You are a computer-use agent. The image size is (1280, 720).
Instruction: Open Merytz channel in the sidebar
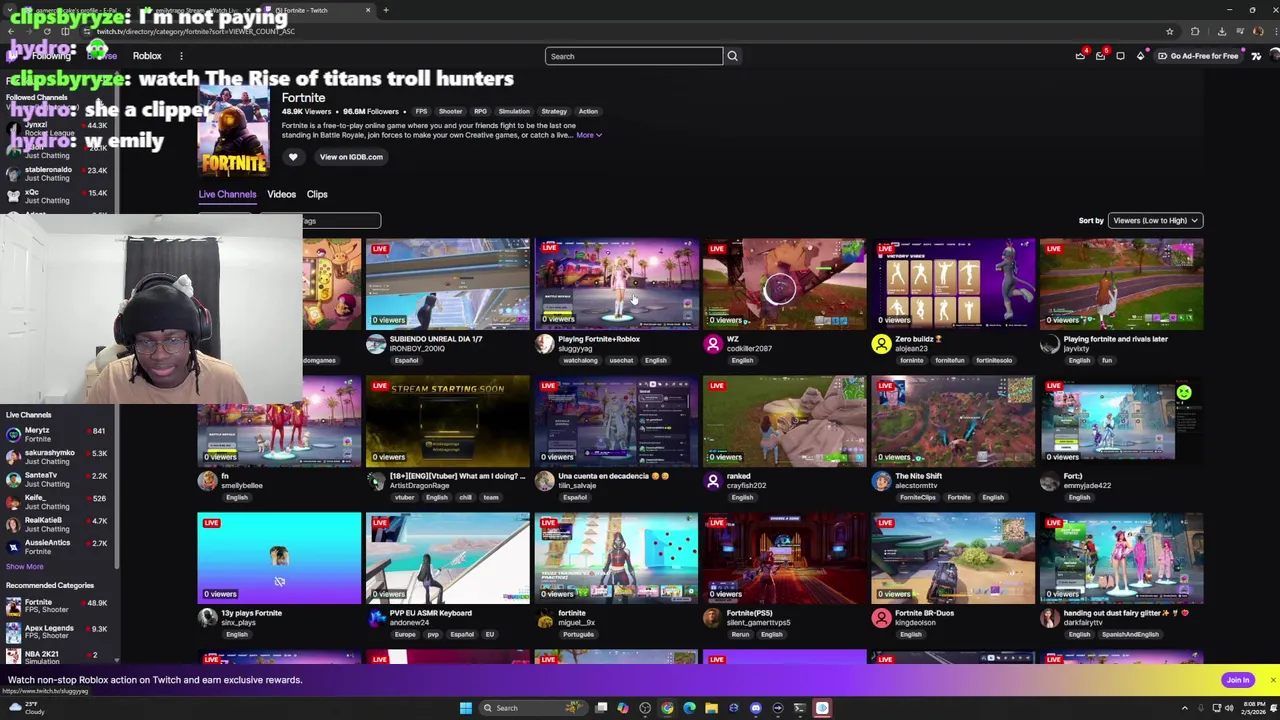point(56,435)
